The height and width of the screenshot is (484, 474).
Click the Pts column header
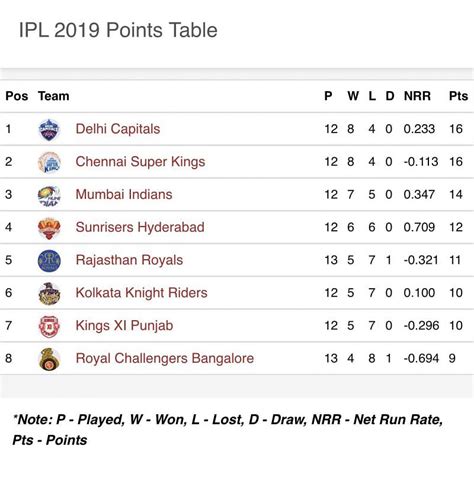tap(459, 96)
